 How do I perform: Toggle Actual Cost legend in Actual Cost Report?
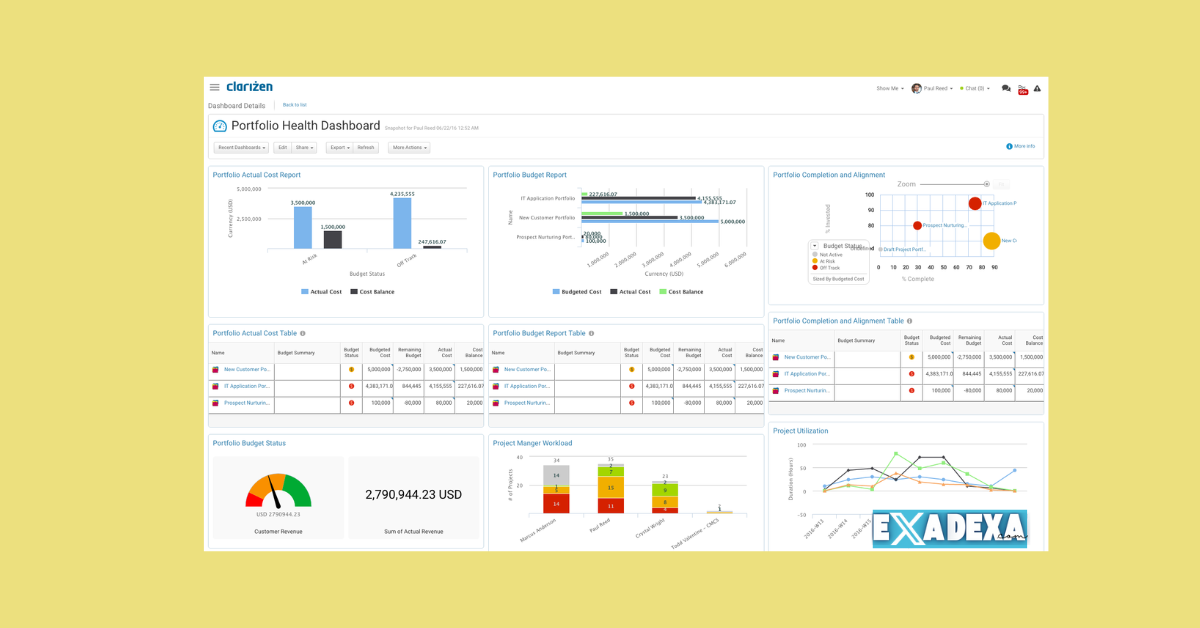pyautogui.click(x=321, y=292)
